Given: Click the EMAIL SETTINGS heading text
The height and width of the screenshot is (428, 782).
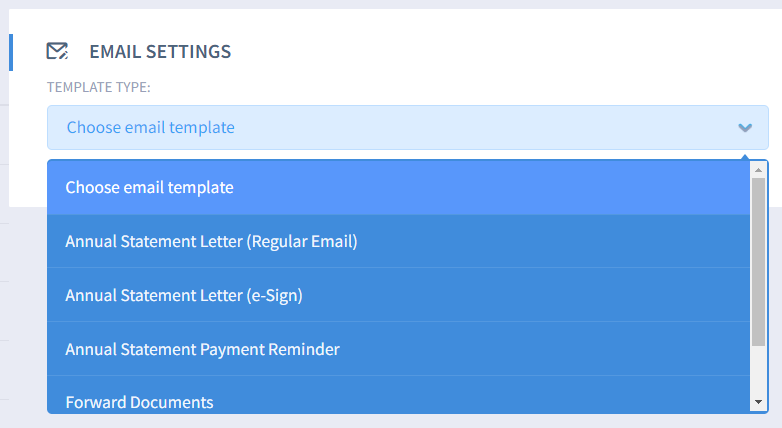Looking at the screenshot, I should tap(160, 51).
